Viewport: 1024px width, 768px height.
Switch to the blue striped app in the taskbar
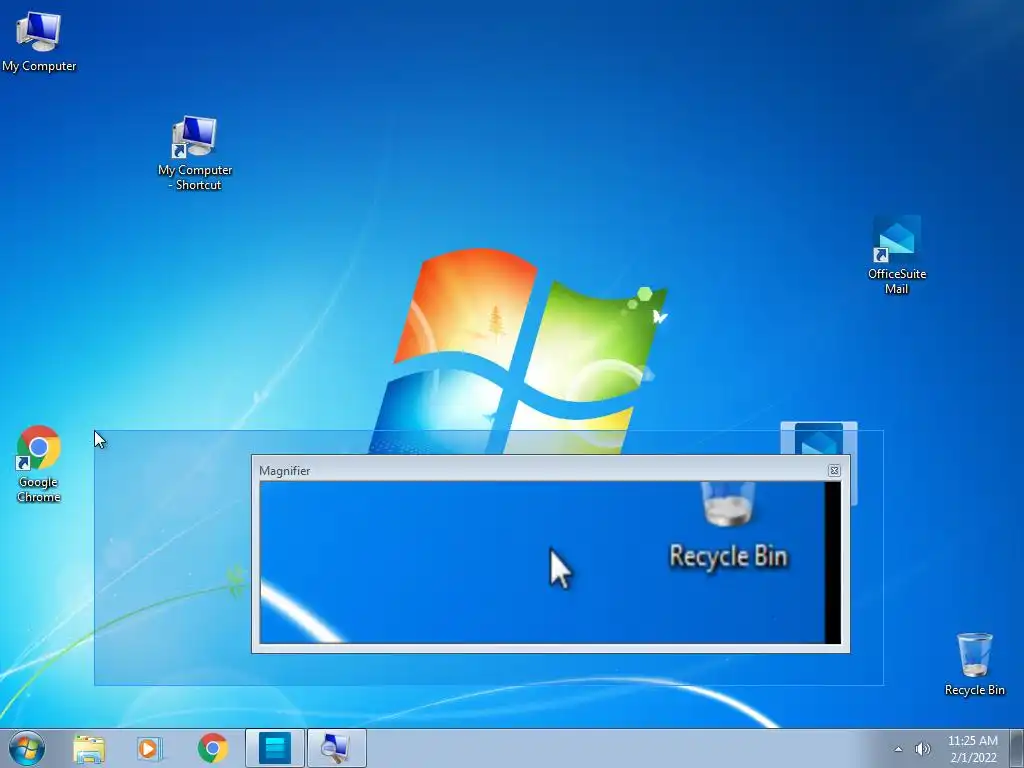(x=274, y=748)
